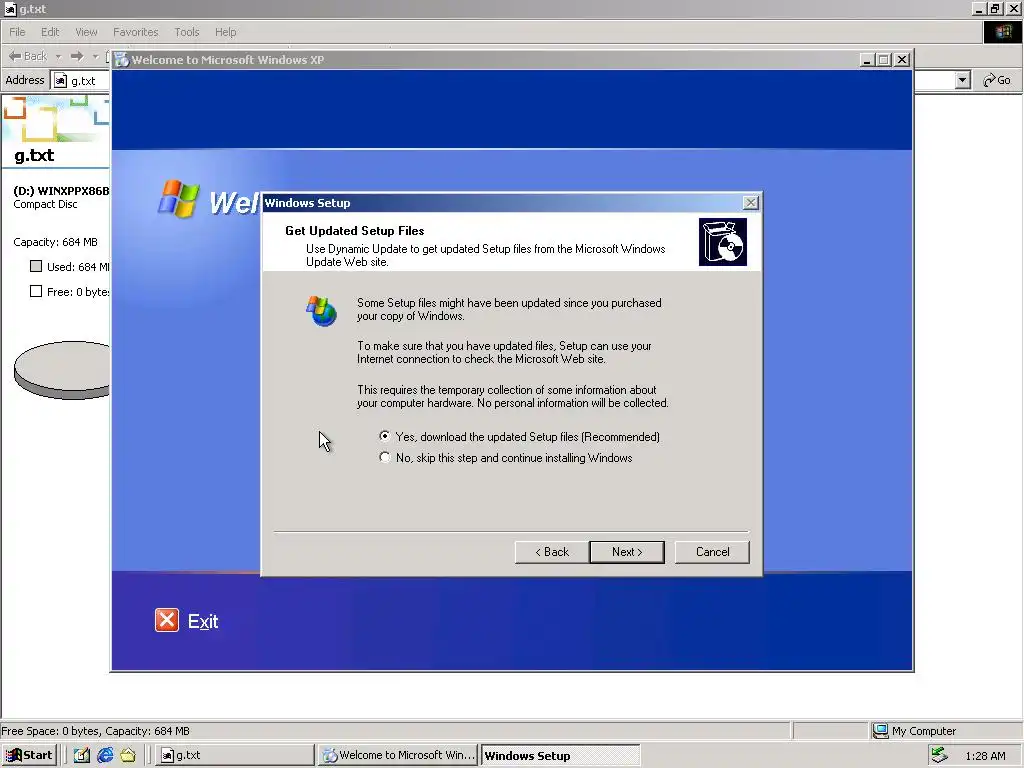The height and width of the screenshot is (768, 1024).
Task: Click the Capacity: 684 MB text
Action: pyautogui.click(x=56, y=242)
